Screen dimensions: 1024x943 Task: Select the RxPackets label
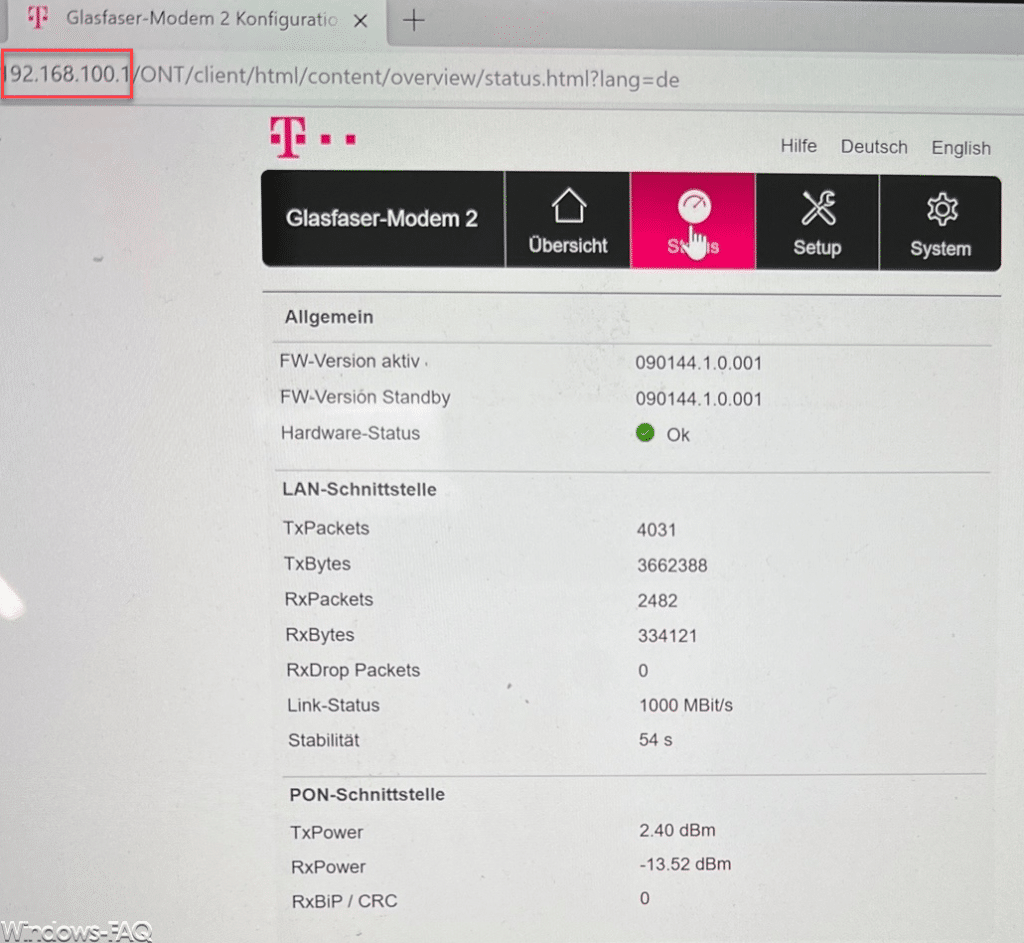click(329, 599)
